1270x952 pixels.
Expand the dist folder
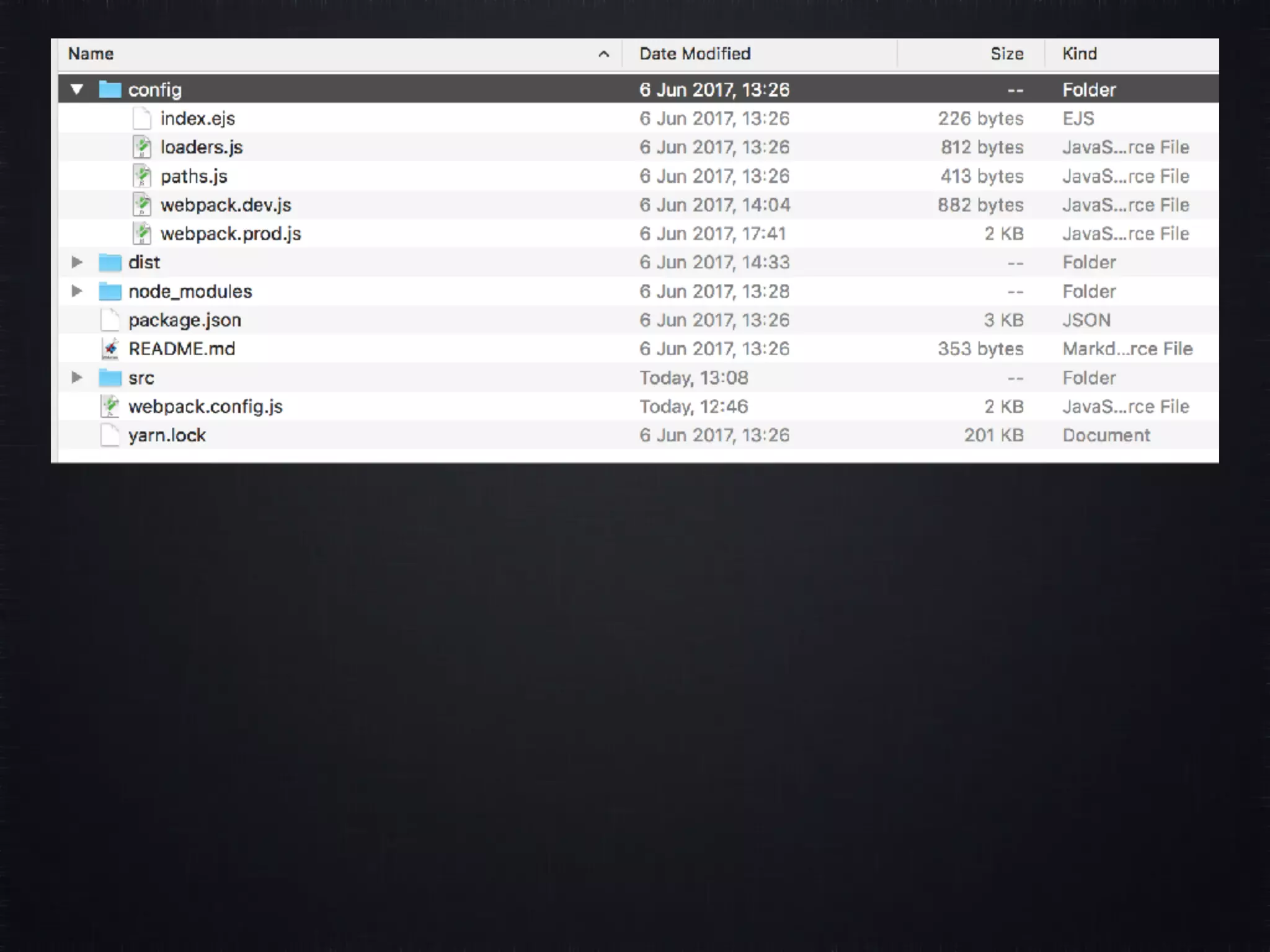click(x=77, y=262)
